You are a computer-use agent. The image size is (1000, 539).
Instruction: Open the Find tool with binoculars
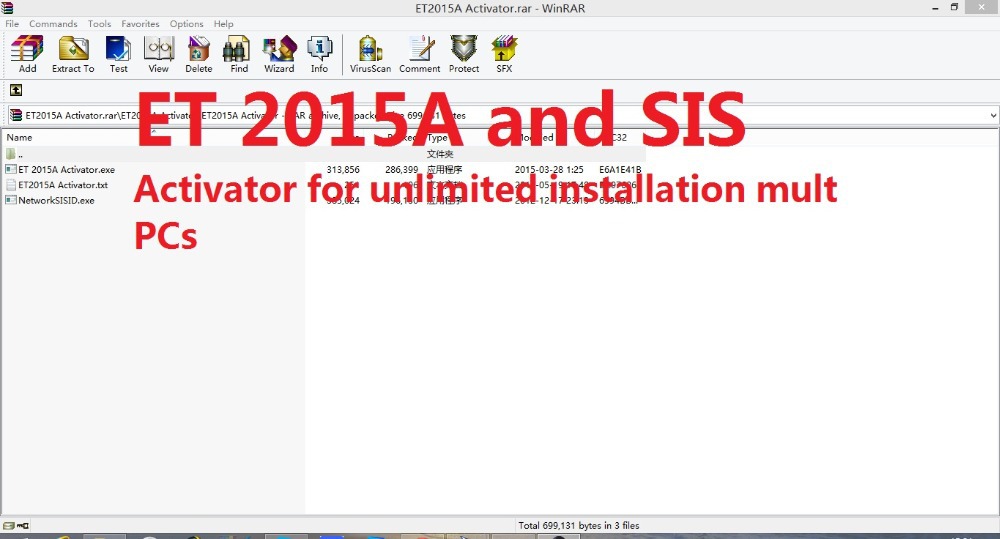pos(239,54)
